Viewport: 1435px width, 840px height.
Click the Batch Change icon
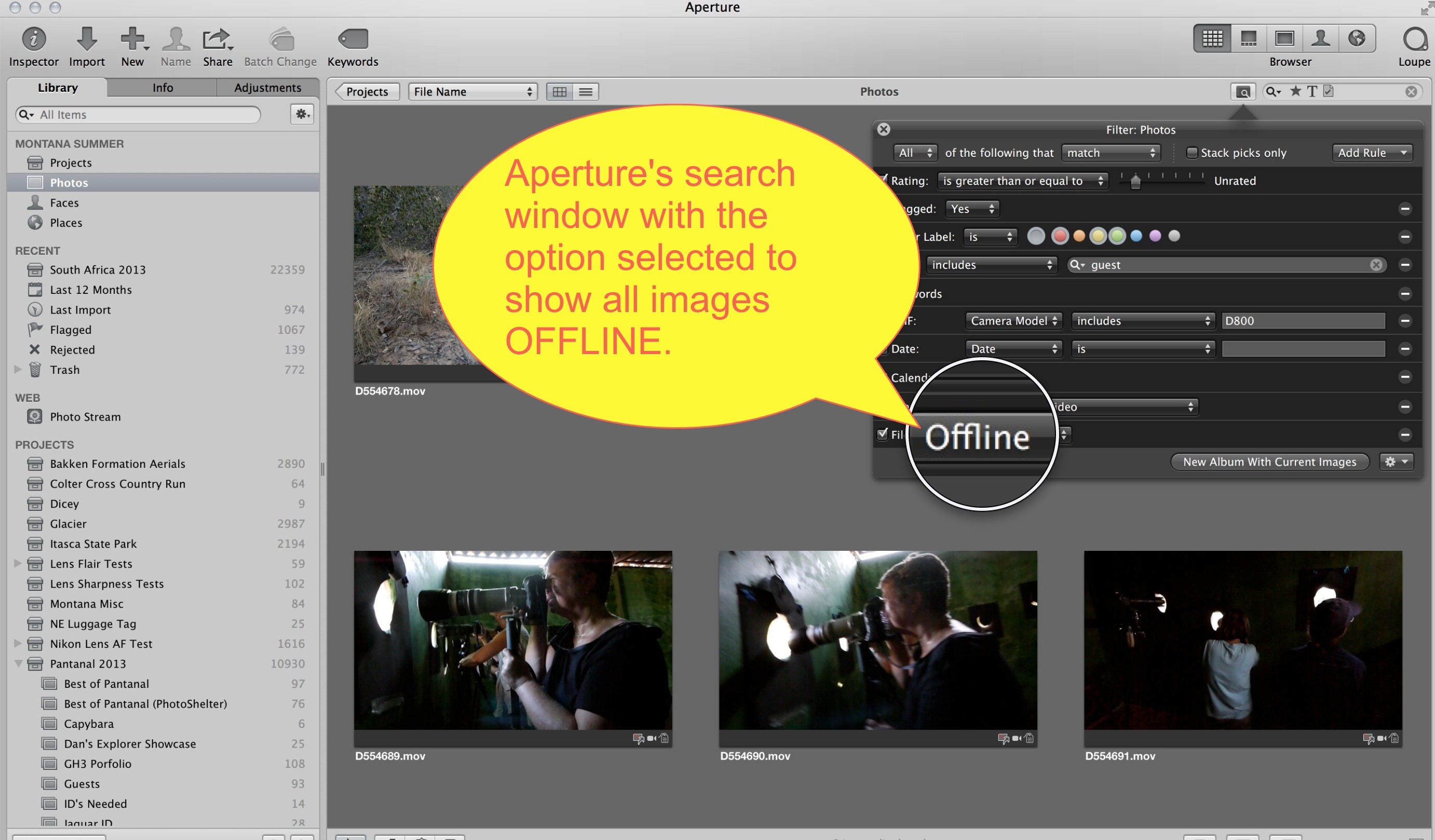pos(281,39)
